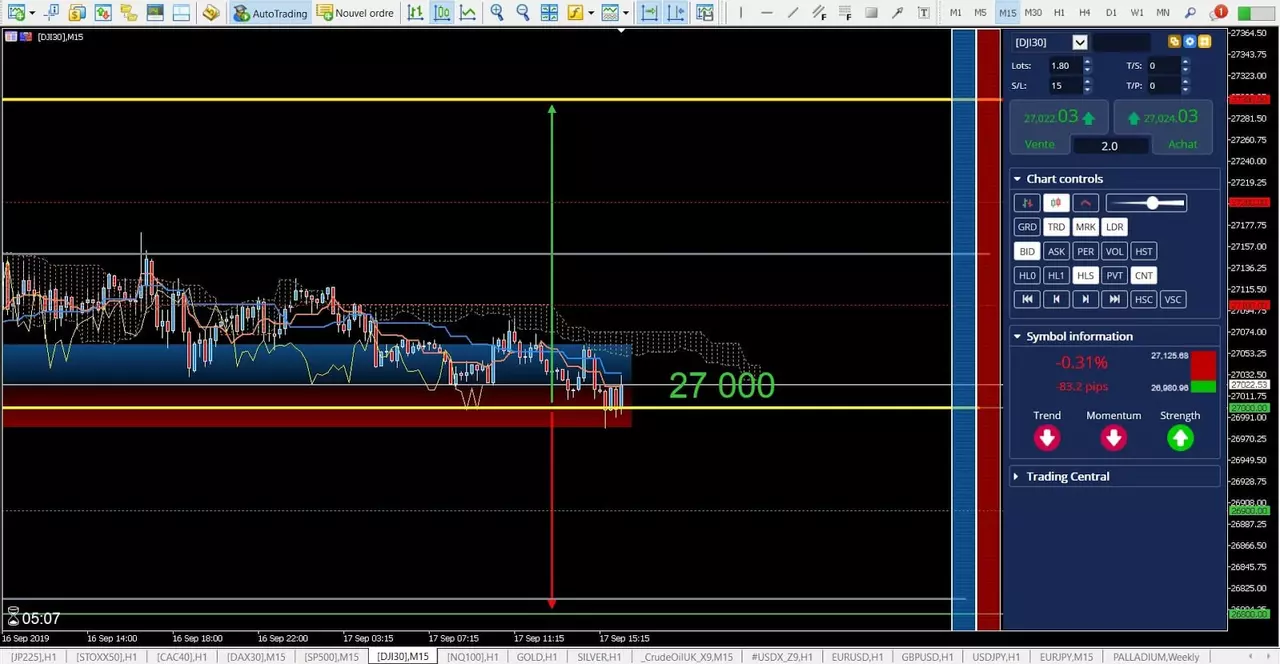1280x664 pixels.
Task: Toggle LDR chart control
Action: point(1114,227)
